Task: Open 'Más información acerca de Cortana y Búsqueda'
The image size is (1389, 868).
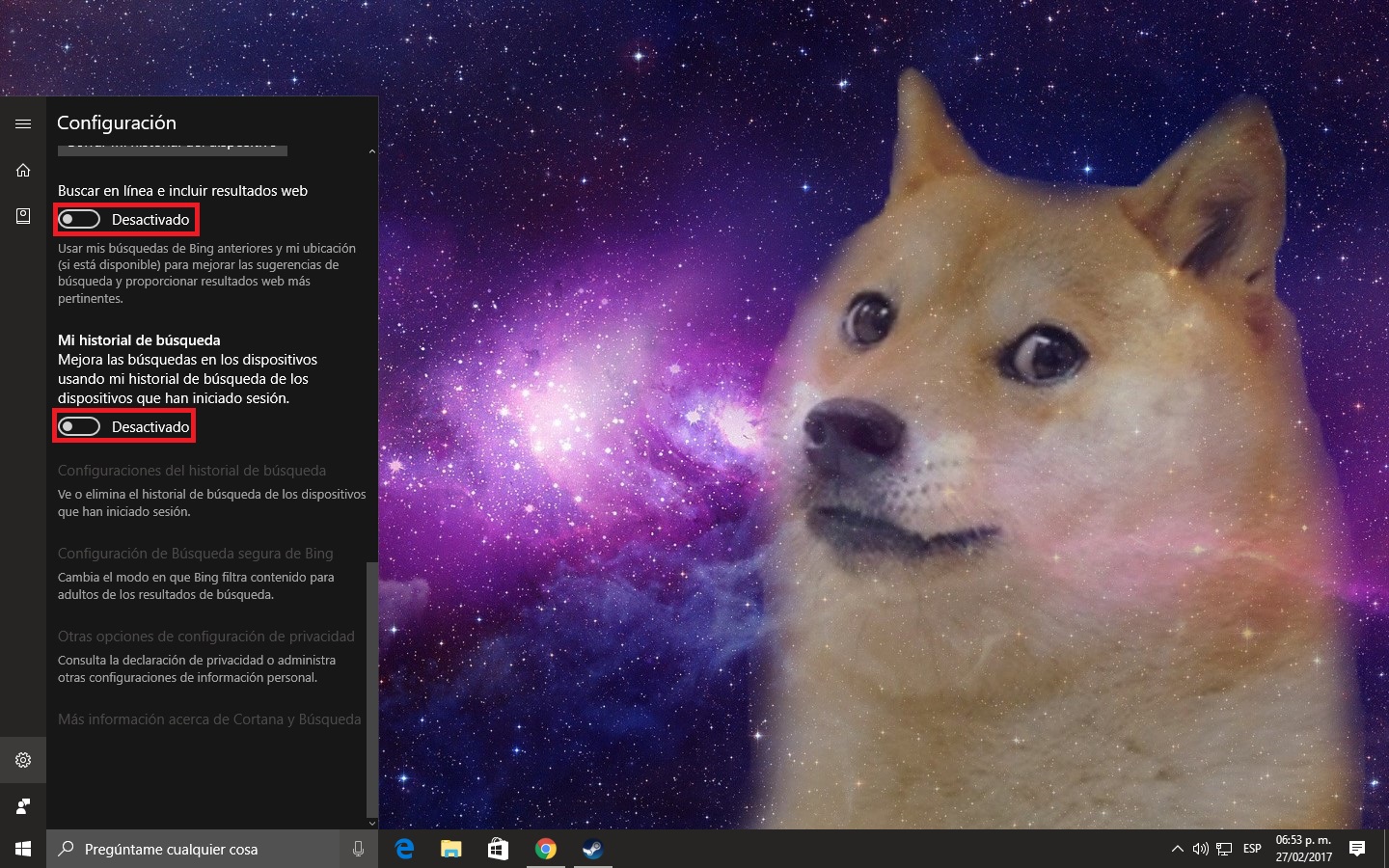Action: point(209,719)
